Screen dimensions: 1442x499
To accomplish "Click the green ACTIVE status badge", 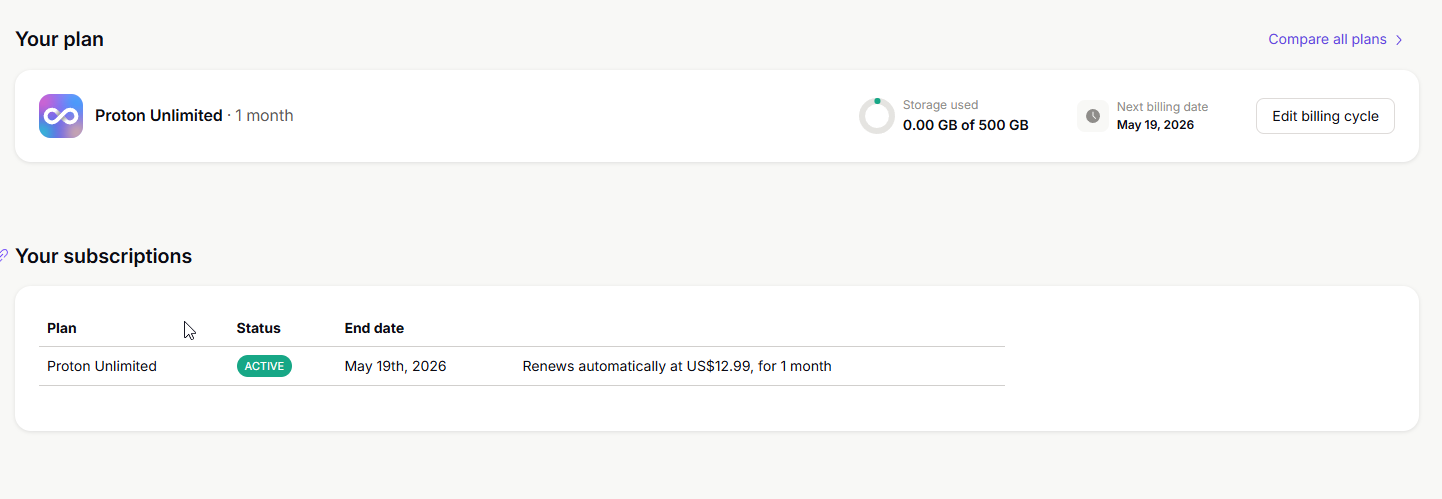I will (264, 366).
